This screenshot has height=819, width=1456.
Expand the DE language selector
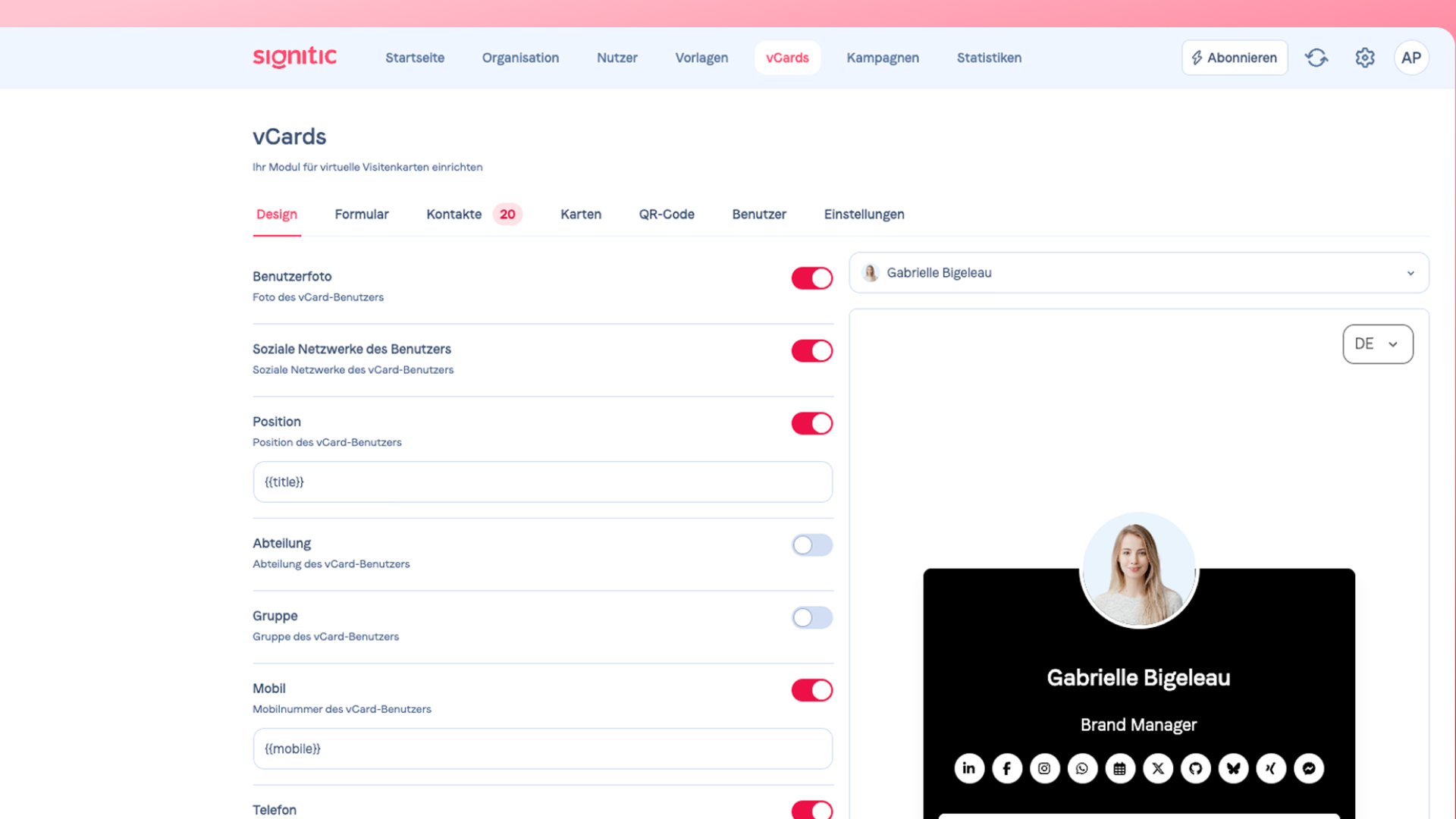click(x=1377, y=344)
